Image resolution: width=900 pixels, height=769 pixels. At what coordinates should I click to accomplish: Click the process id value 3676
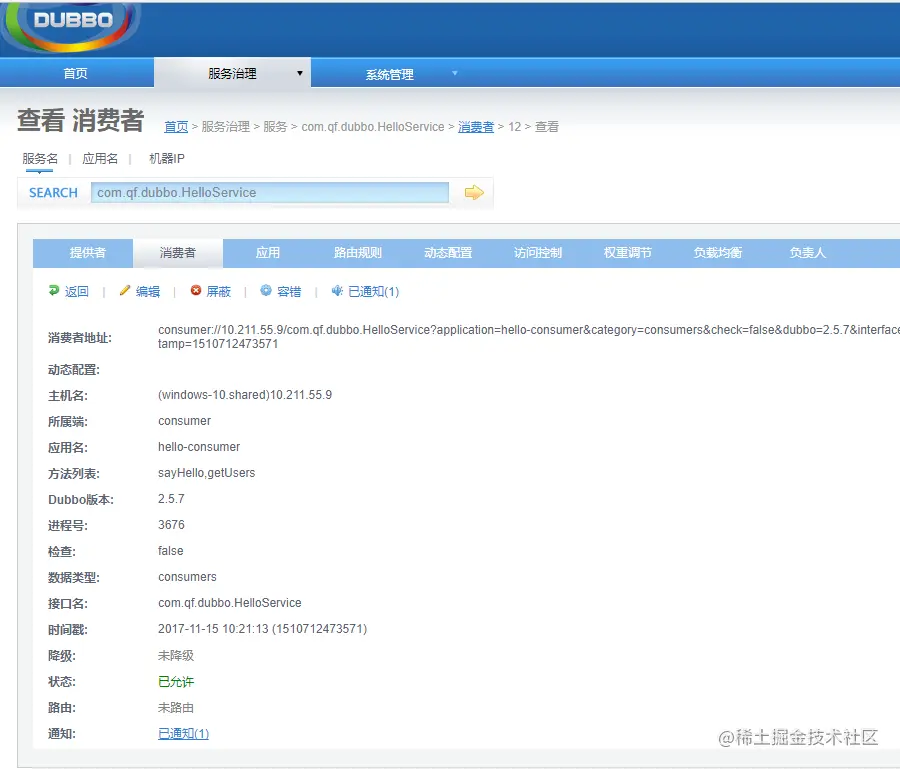point(172,525)
